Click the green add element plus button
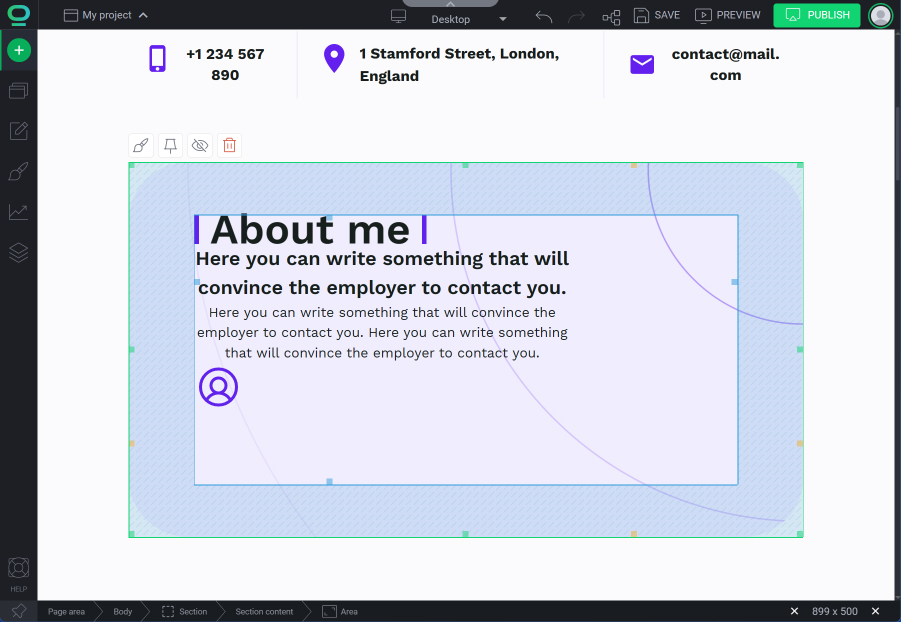The height and width of the screenshot is (622, 901). click(x=19, y=50)
